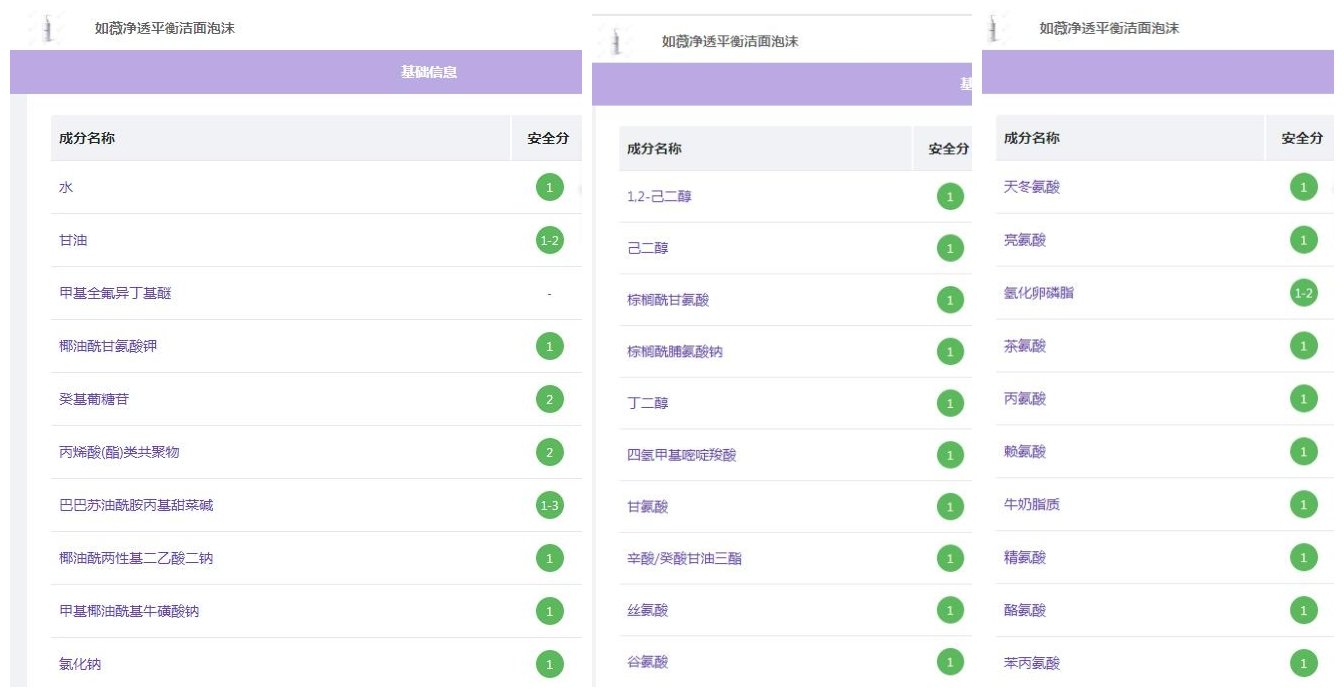The width and height of the screenshot is (1344, 697).
Task: Click the safety badge next to 四氢甲基嘧啶羧酸
Action: tap(950, 455)
